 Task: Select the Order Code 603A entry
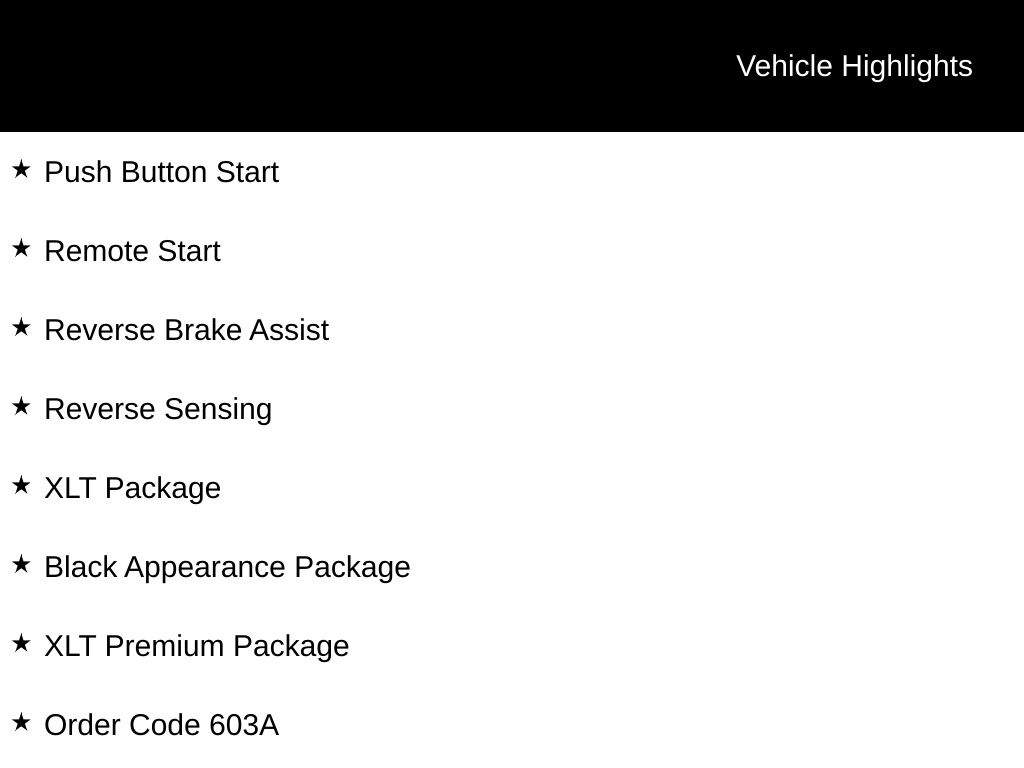[x=161, y=725]
